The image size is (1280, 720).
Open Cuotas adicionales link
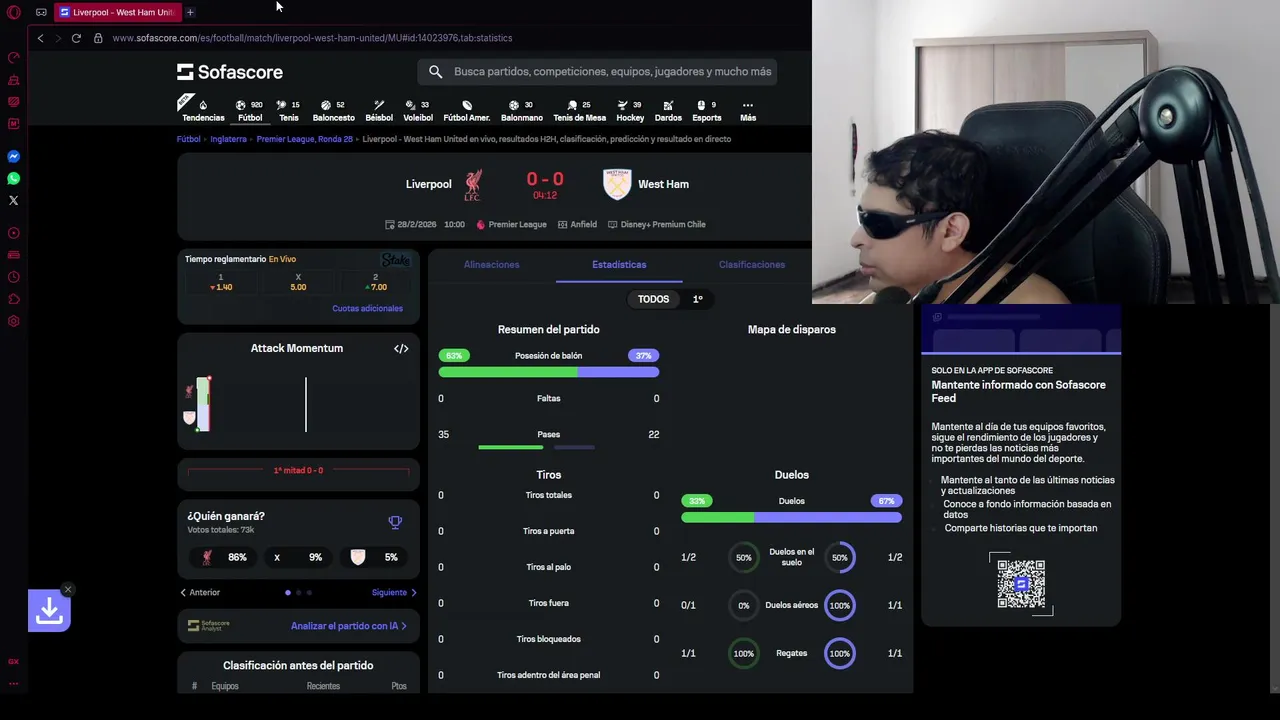[367, 308]
